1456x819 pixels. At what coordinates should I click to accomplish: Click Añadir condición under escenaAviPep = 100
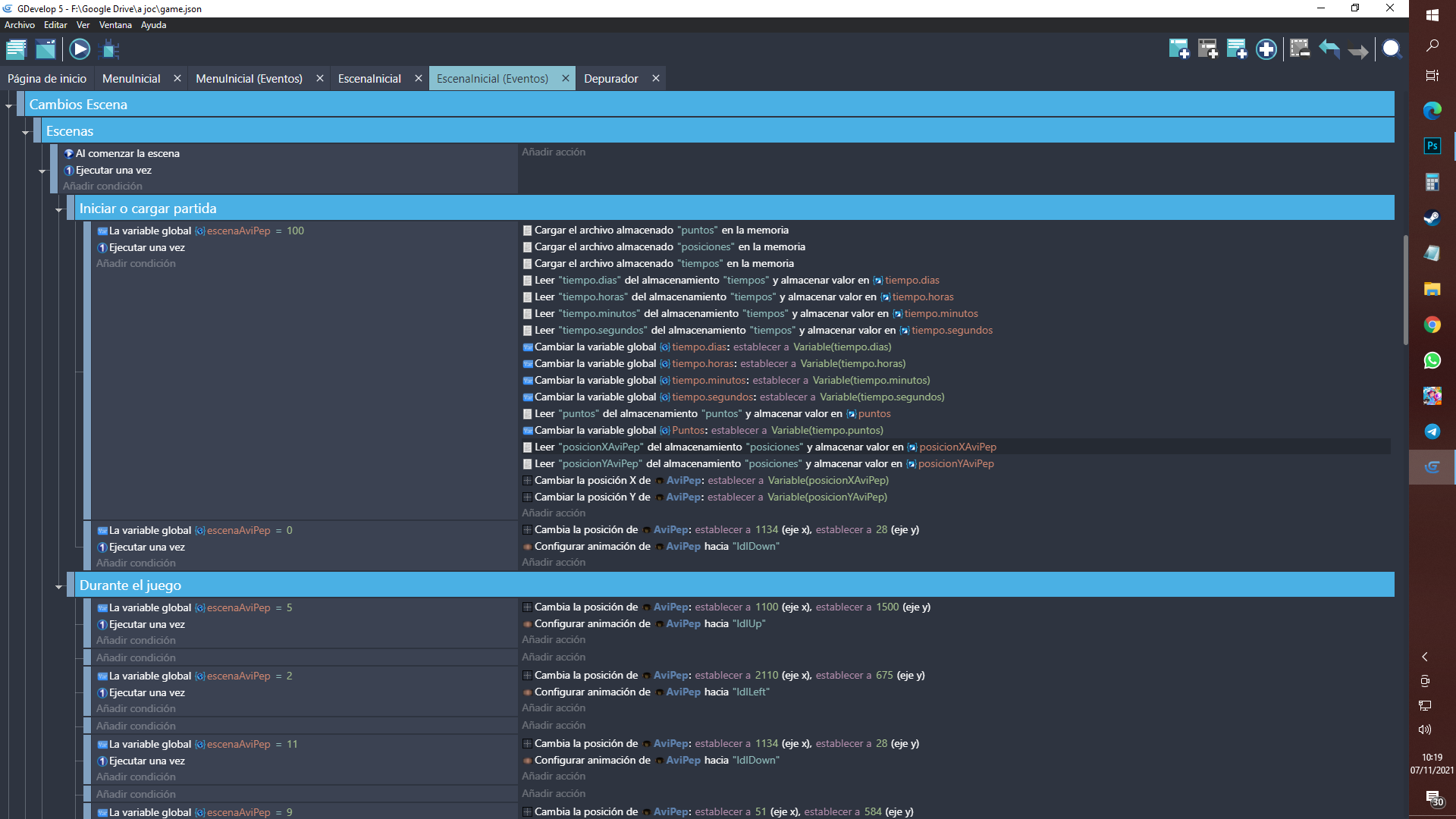point(136,264)
